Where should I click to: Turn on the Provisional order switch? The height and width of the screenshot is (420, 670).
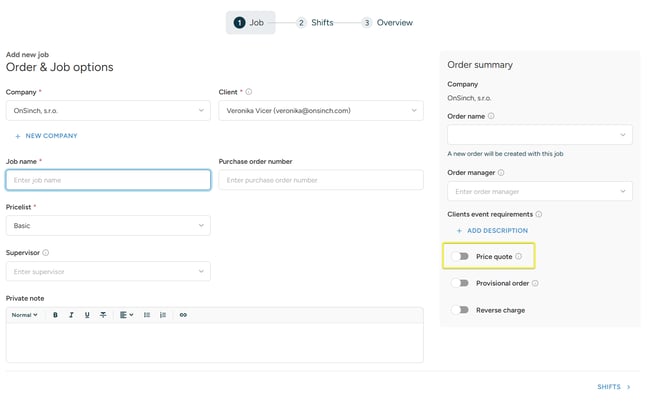460,283
